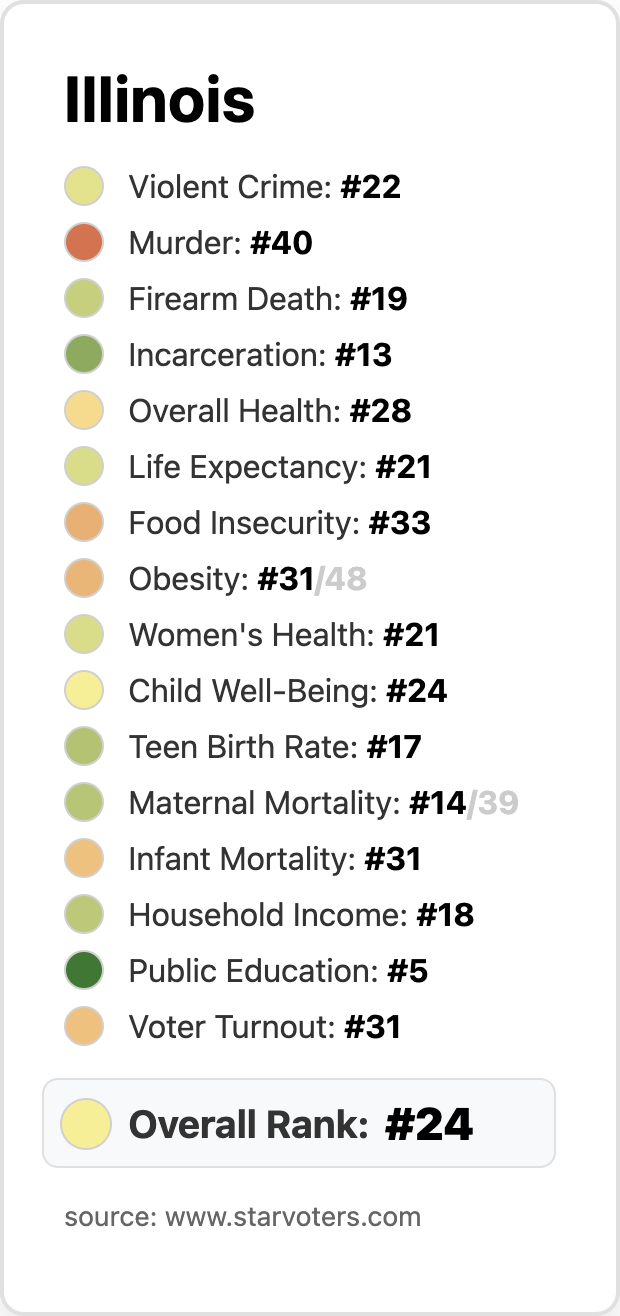
Task: Click the Violent Crime color dot
Action: (x=84, y=187)
